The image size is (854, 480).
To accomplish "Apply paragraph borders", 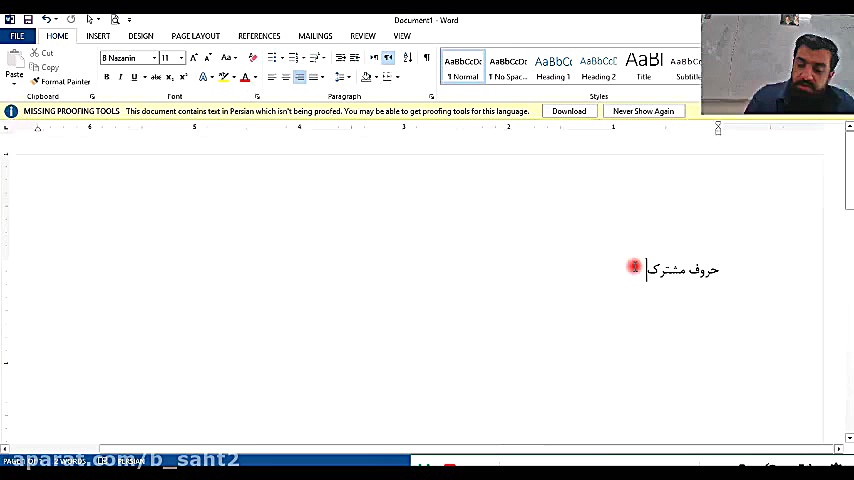I will point(387,77).
